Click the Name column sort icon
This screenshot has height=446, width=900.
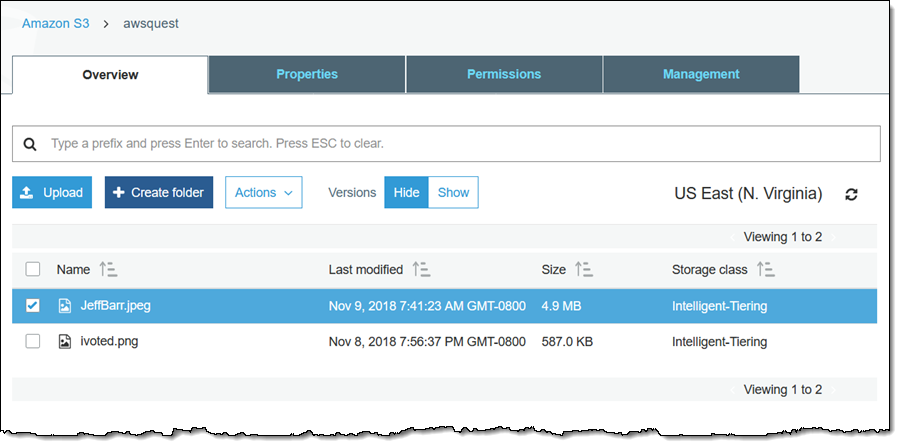[x=108, y=269]
